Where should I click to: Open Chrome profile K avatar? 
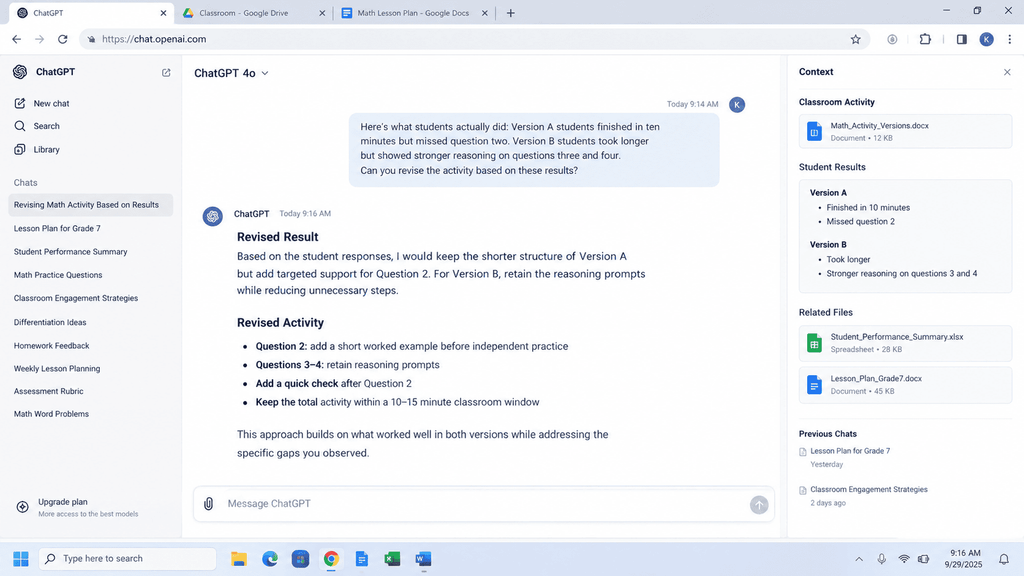[987, 39]
